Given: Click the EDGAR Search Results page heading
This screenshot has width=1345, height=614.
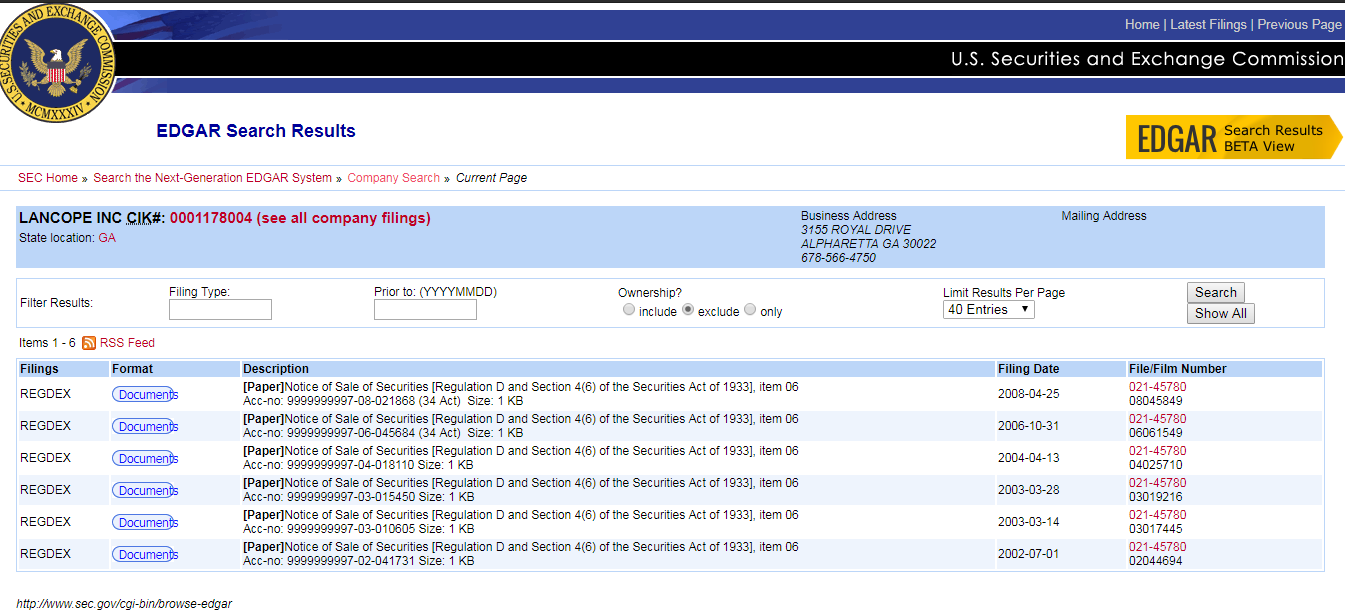Looking at the screenshot, I should 256,131.
